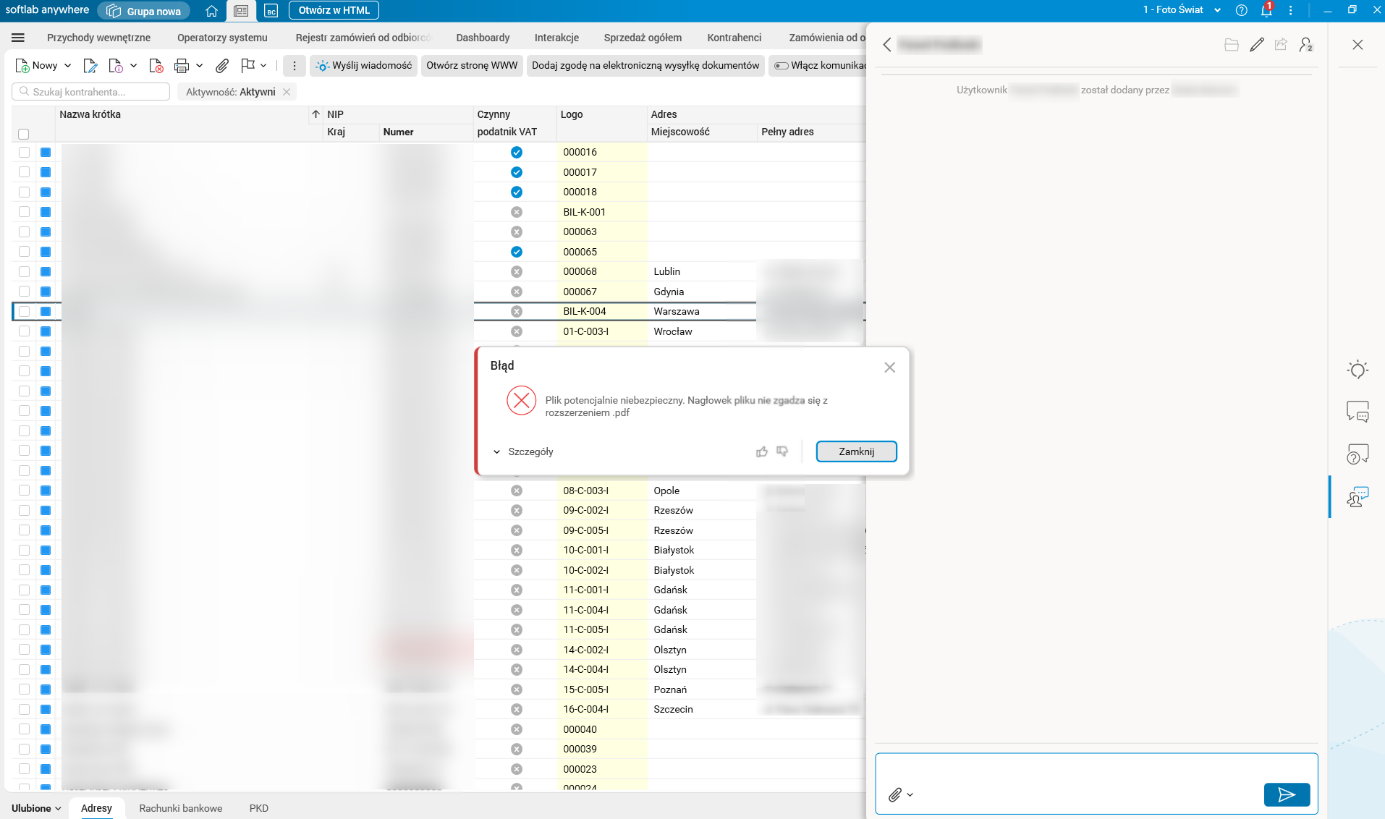The image size is (1385, 819).
Task: Expand the chat attachment chevron
Action: point(910,796)
